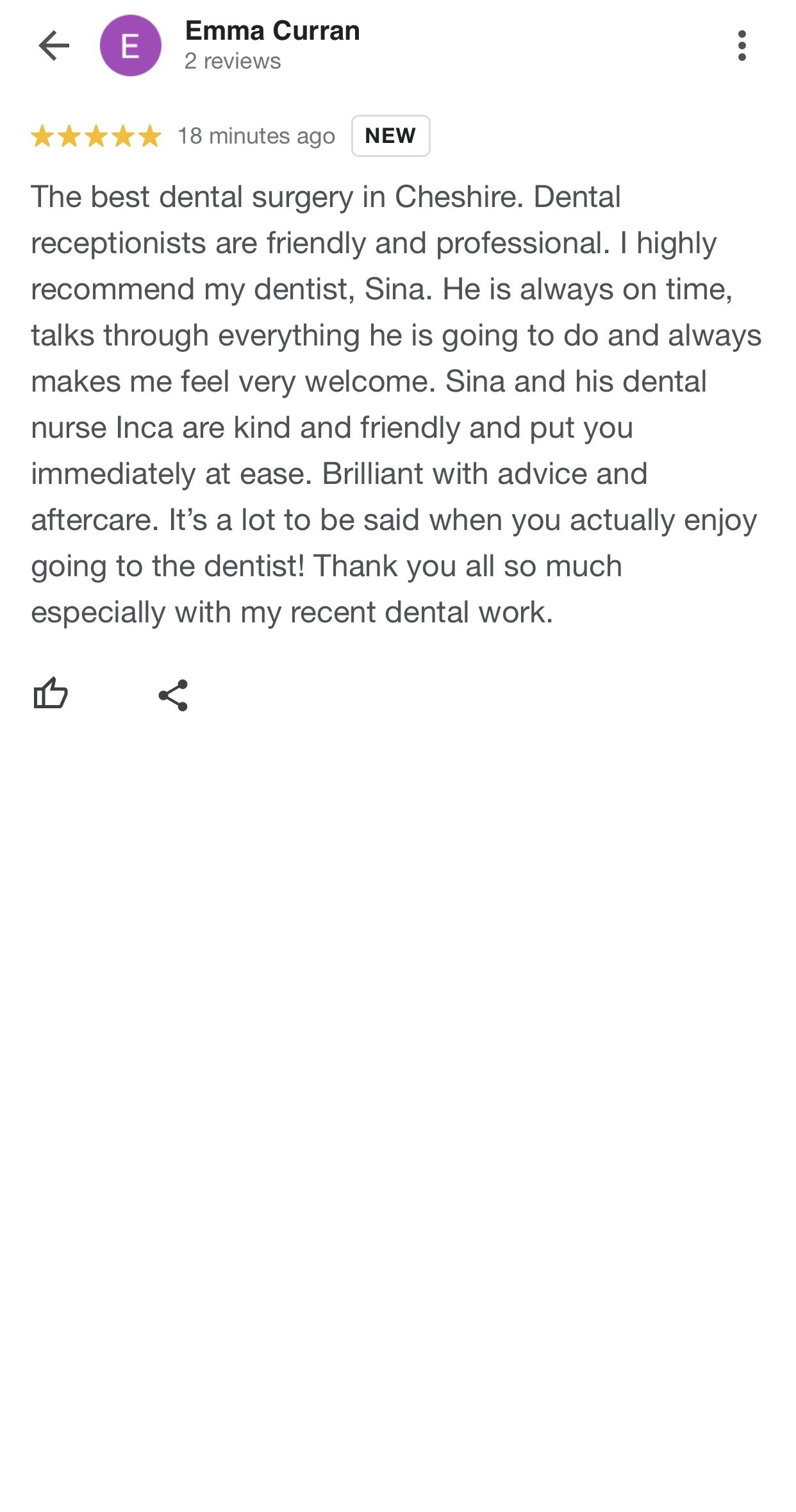The height and width of the screenshot is (1512, 796).
Task: Go back using the left arrow
Action: coord(54,46)
